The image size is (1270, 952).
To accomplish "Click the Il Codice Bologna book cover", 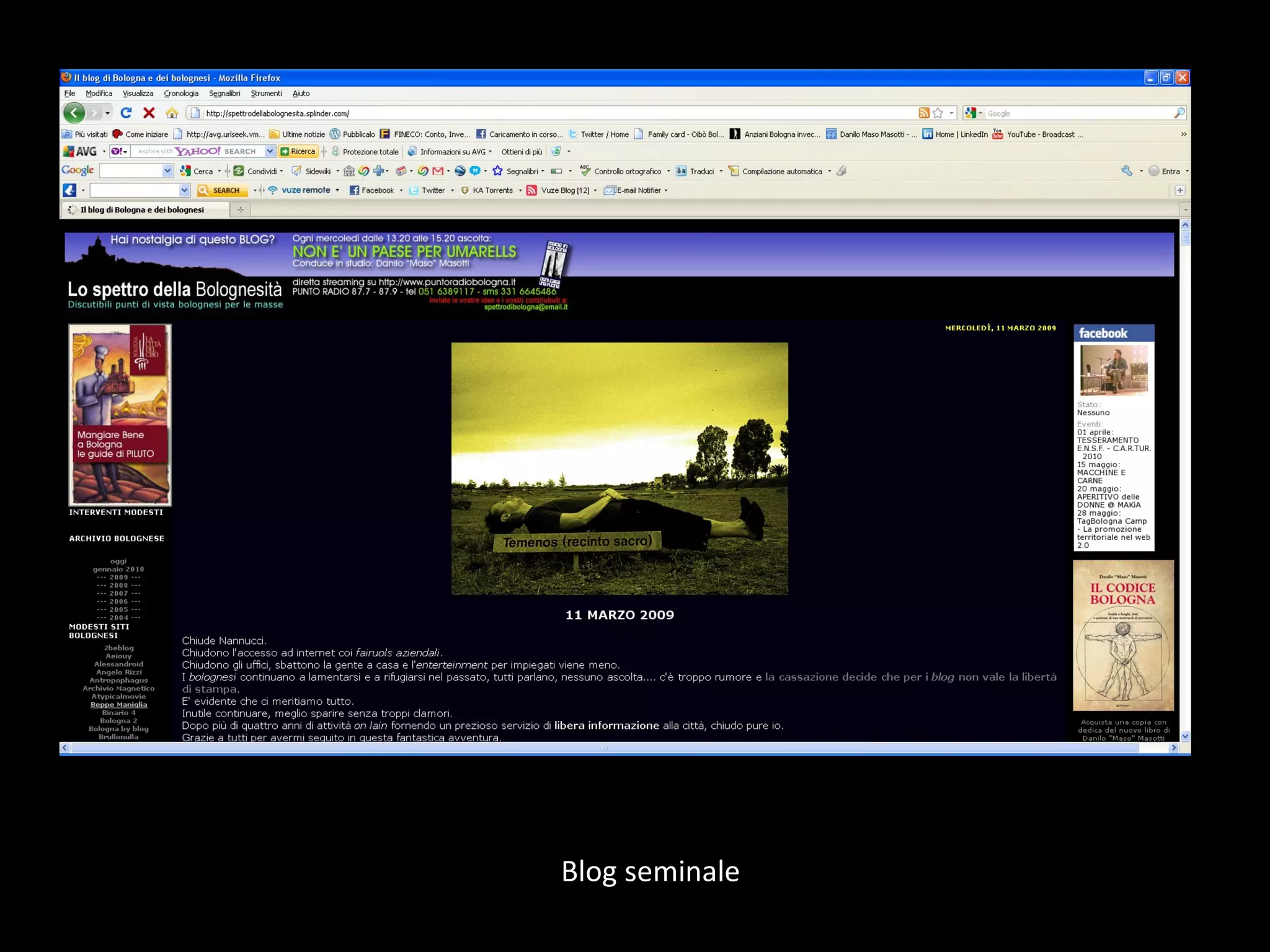I will tap(1123, 635).
